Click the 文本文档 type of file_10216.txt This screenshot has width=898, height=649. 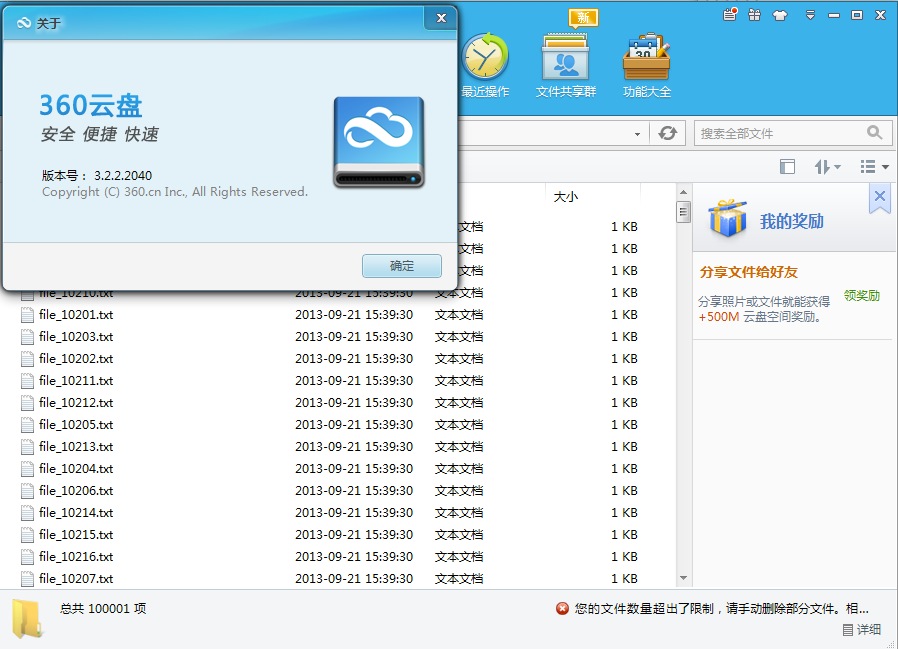(459, 557)
